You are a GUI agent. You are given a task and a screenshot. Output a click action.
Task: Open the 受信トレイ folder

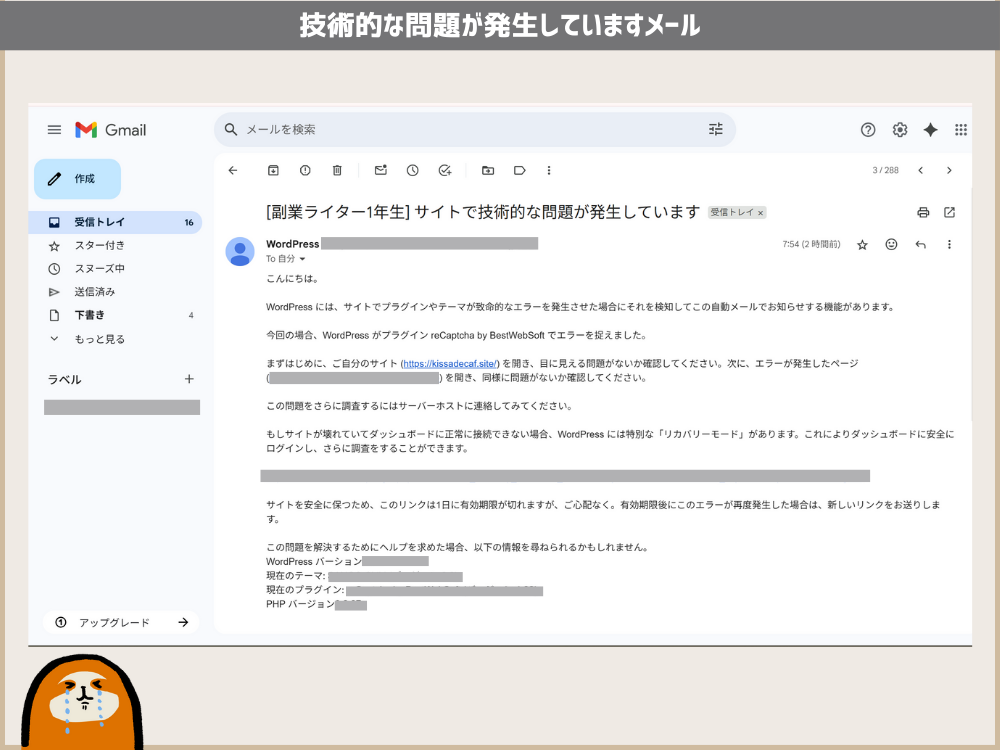pyautogui.click(x=116, y=222)
